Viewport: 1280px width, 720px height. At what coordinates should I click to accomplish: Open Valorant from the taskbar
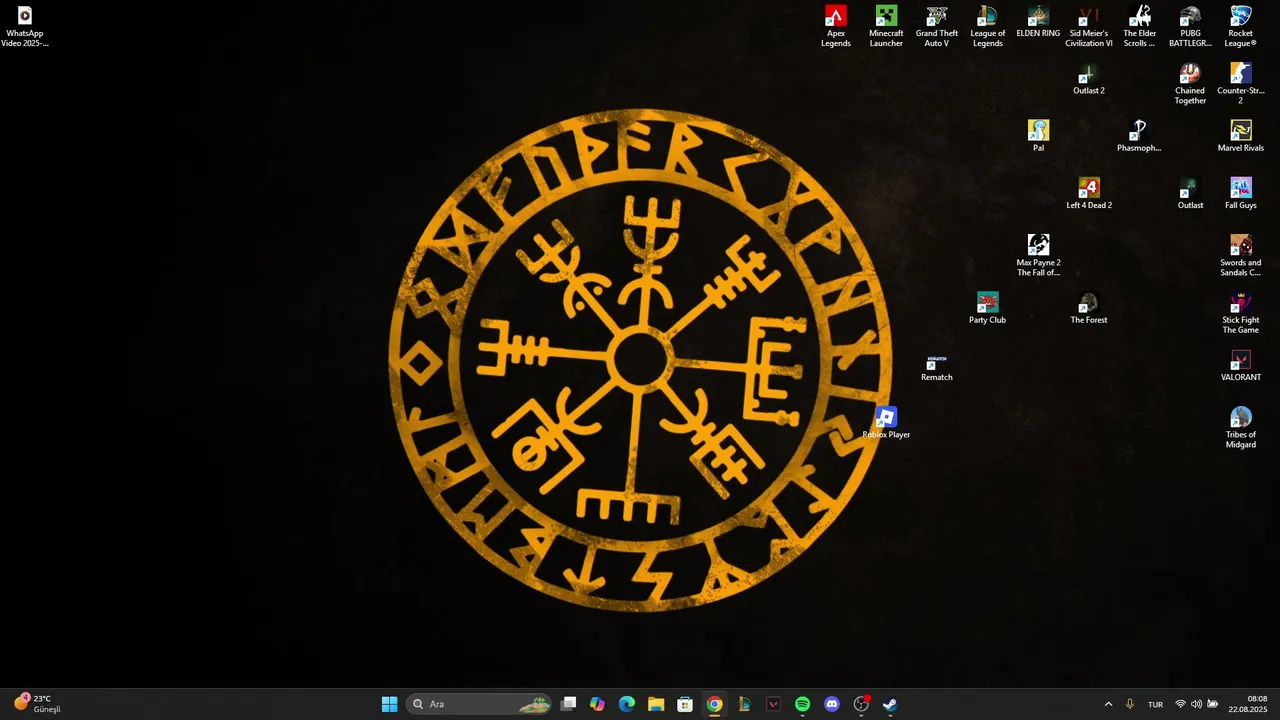pyautogui.click(x=773, y=704)
